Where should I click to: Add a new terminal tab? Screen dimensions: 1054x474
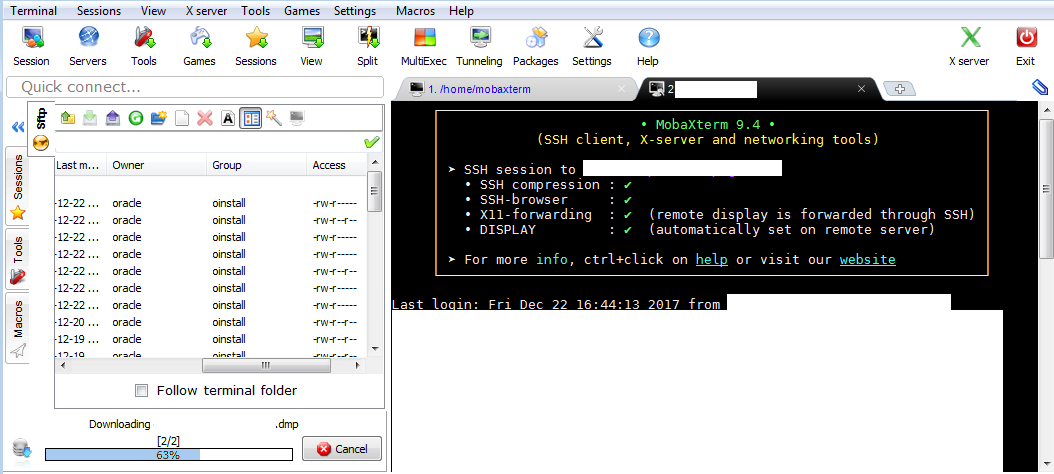click(899, 89)
